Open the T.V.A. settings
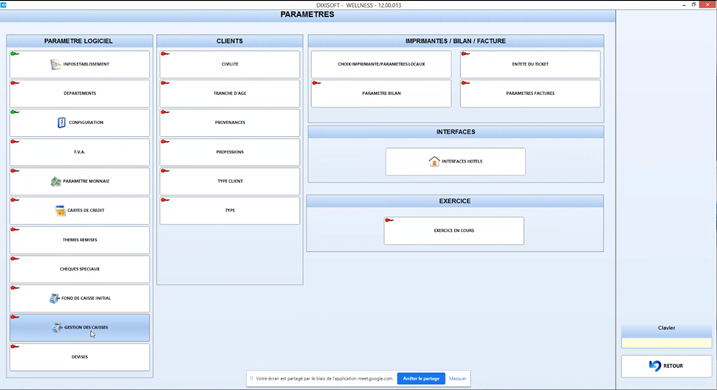 [x=80, y=152]
